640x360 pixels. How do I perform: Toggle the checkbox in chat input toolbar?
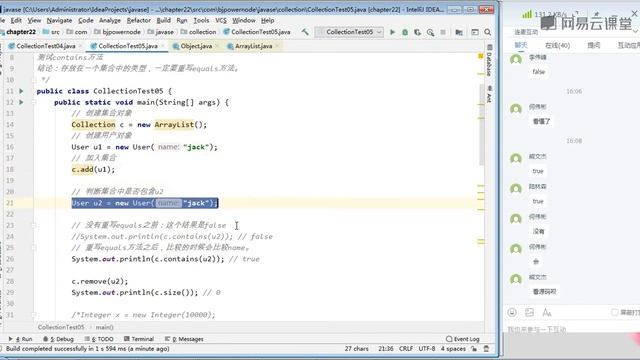coord(614,312)
